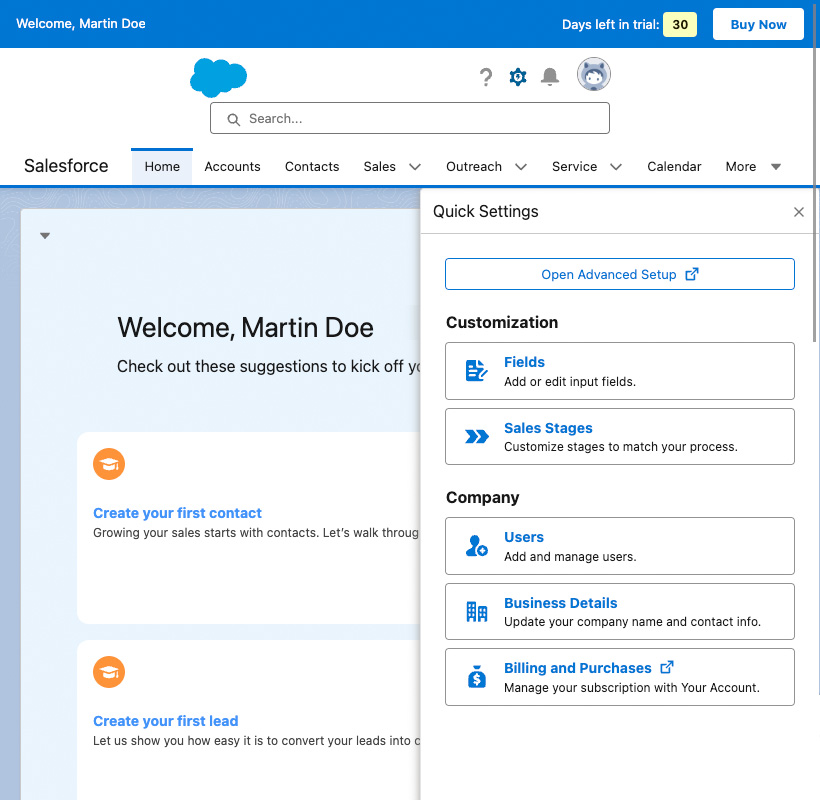Click the Buy Now button
Viewport: 820px width, 800px height.
(x=758, y=24)
